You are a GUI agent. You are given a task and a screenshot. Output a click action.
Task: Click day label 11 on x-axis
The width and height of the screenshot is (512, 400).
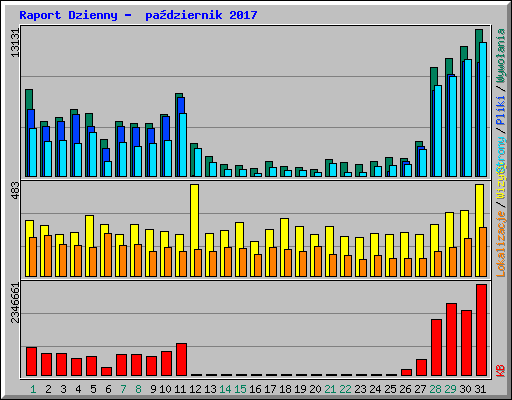click(x=180, y=389)
